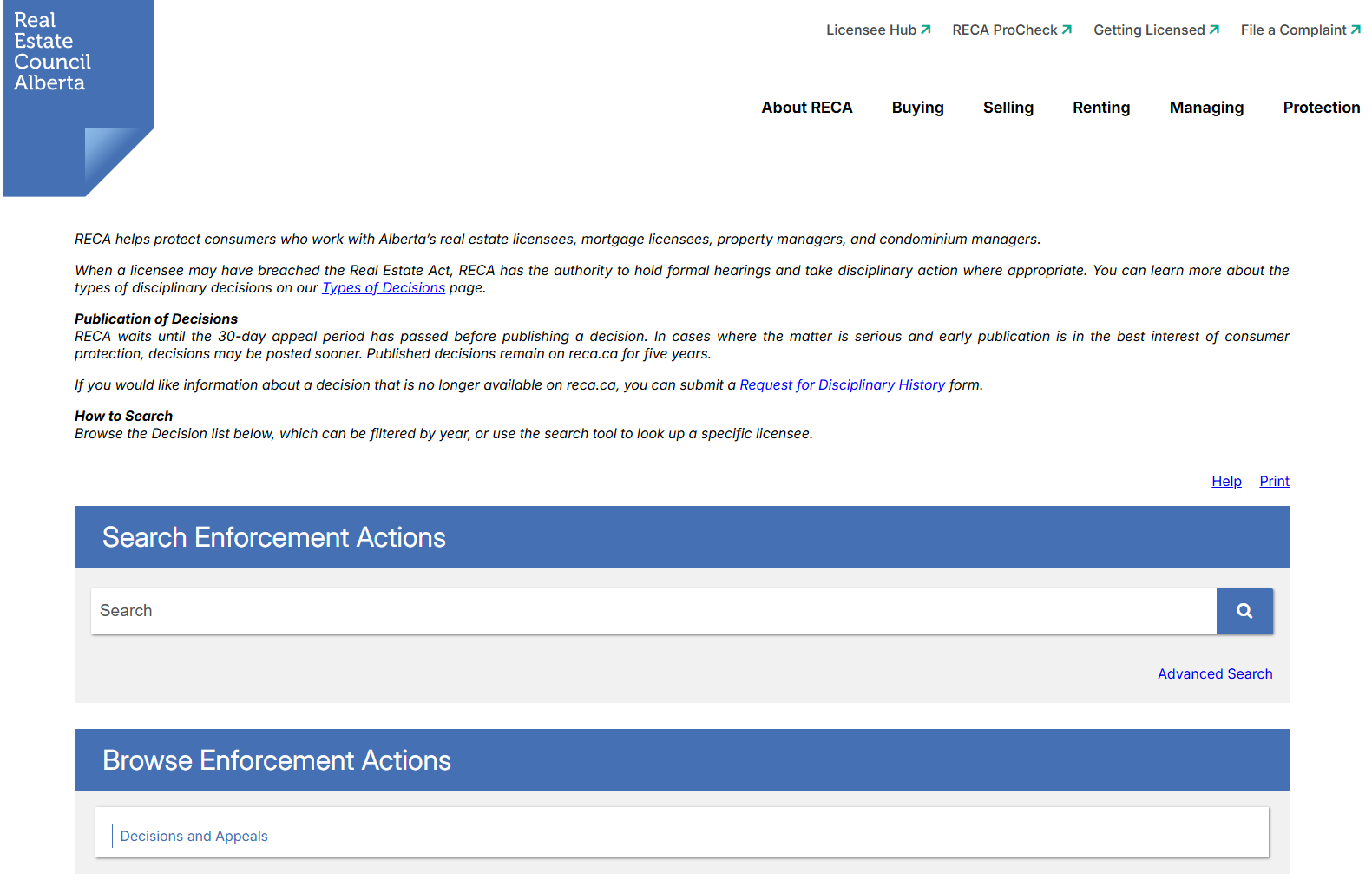This screenshot has height=880, width=1372.
Task: Open the About RECA menu
Action: (806, 108)
